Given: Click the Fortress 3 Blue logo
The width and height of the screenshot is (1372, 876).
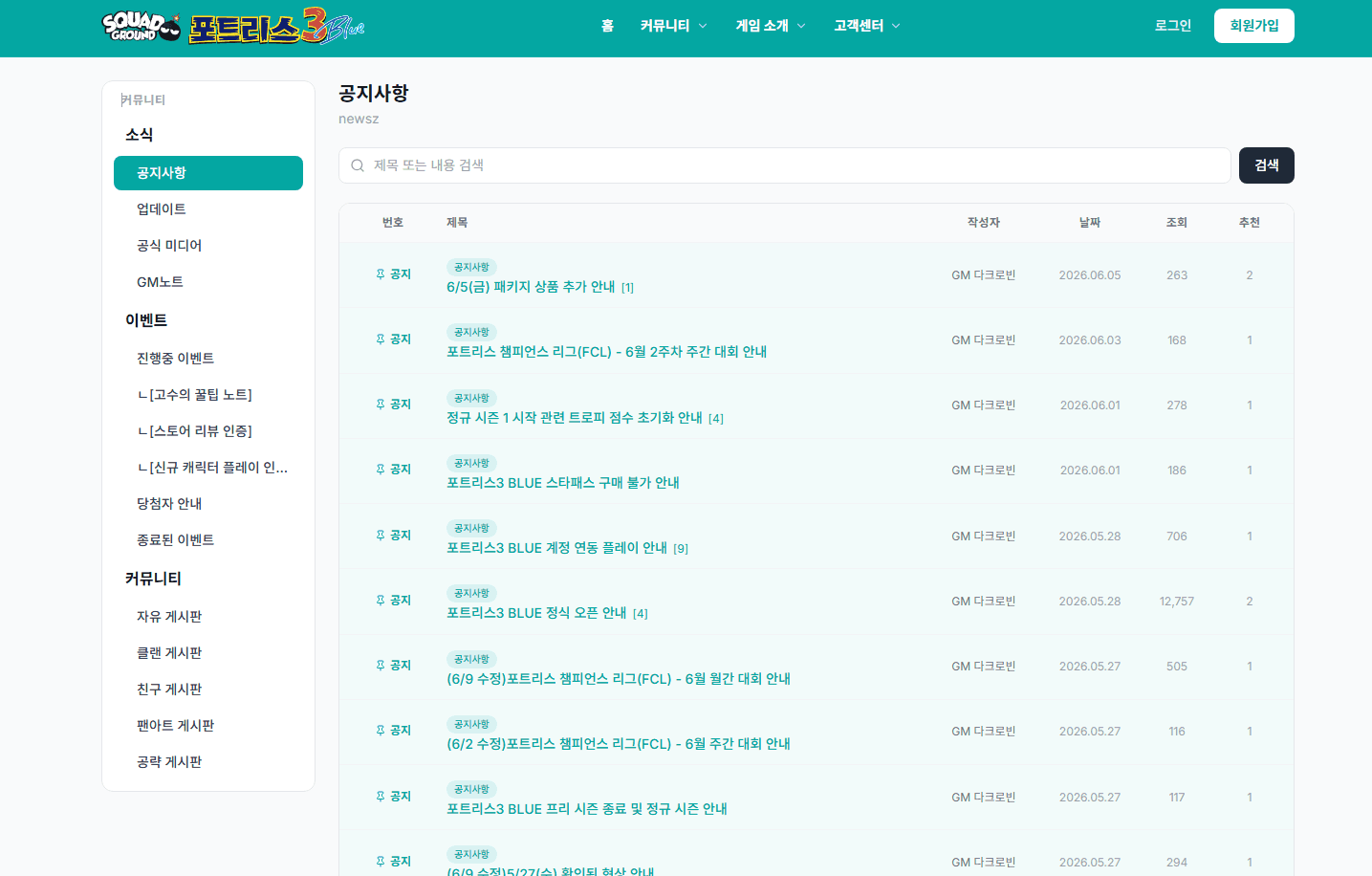Looking at the screenshot, I should (276, 27).
